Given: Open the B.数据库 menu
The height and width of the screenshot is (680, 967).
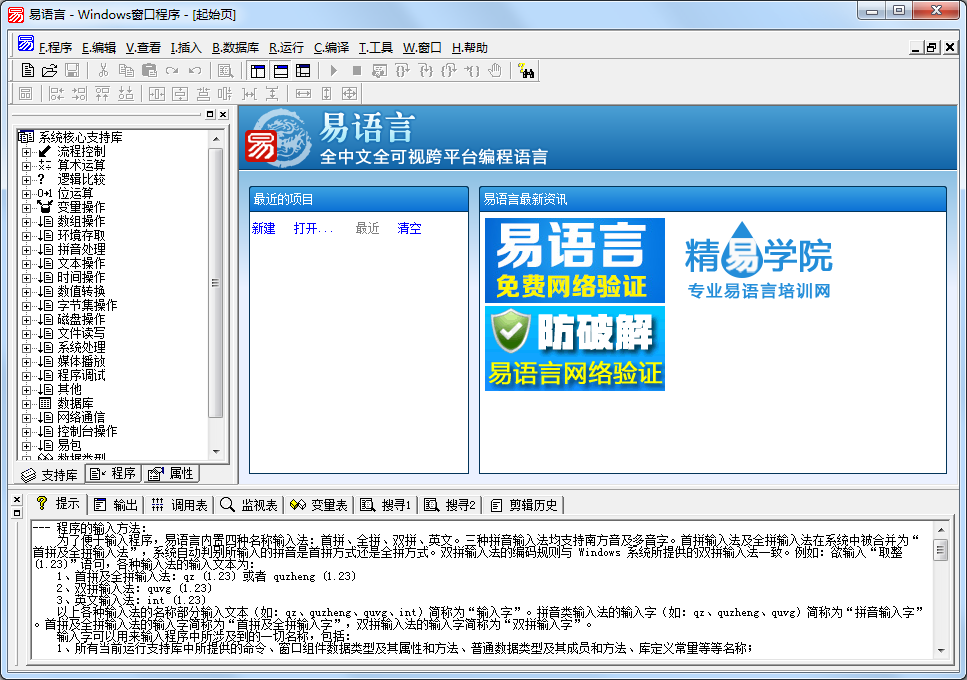Looking at the screenshot, I should (x=235, y=47).
